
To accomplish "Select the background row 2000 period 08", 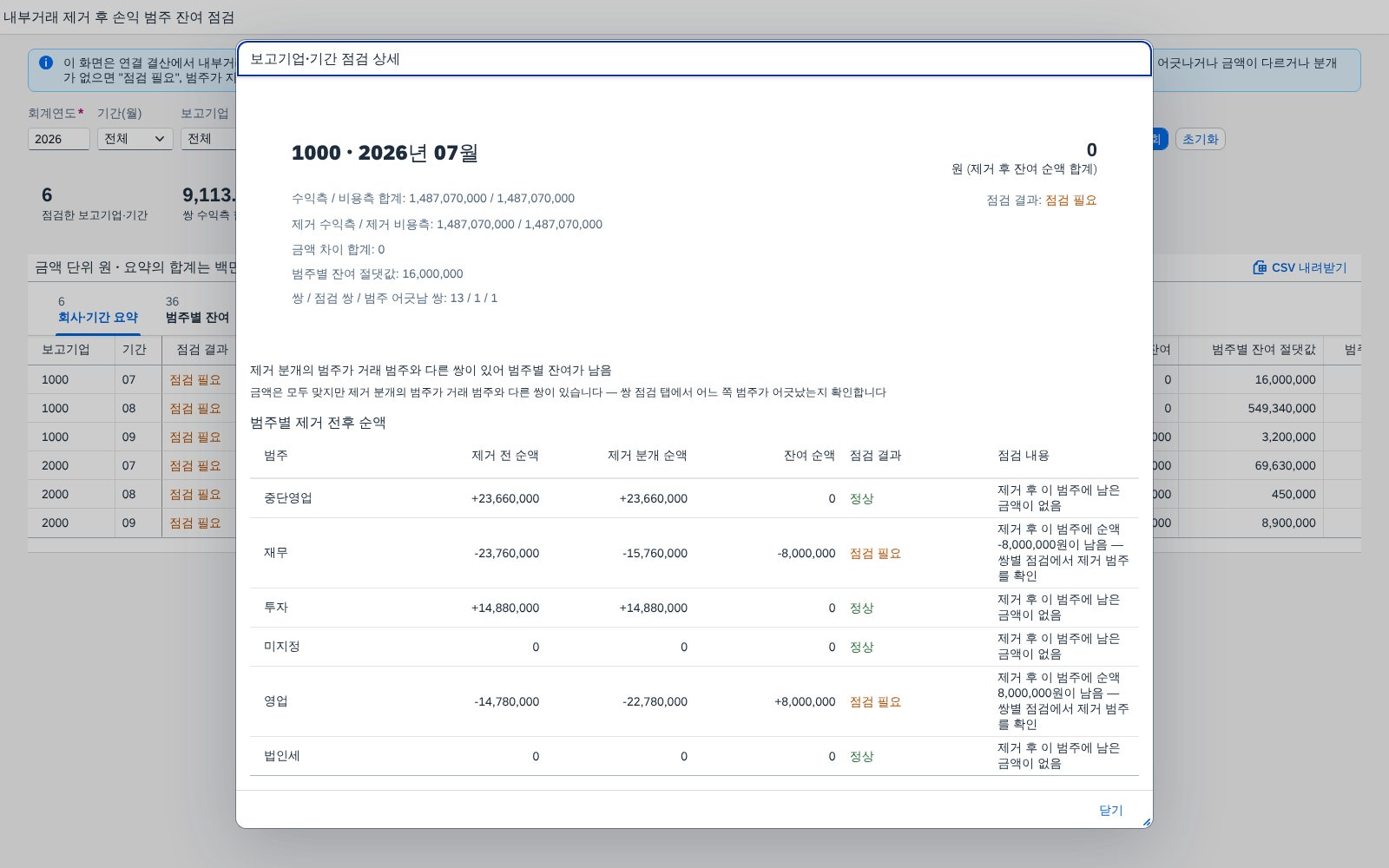I will [130, 494].
